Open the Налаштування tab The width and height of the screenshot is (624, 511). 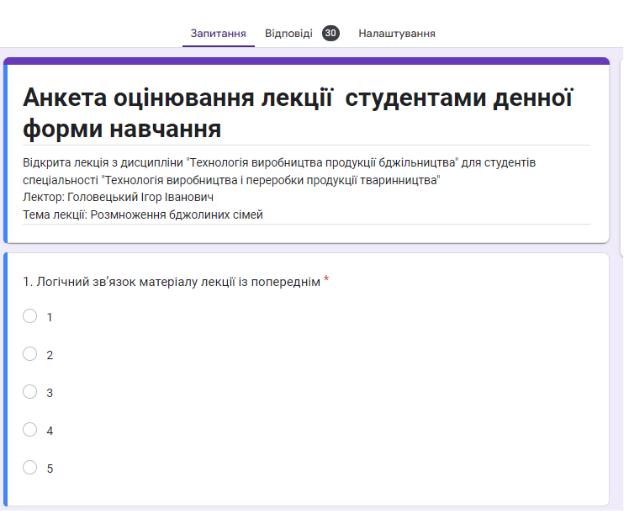click(x=397, y=33)
